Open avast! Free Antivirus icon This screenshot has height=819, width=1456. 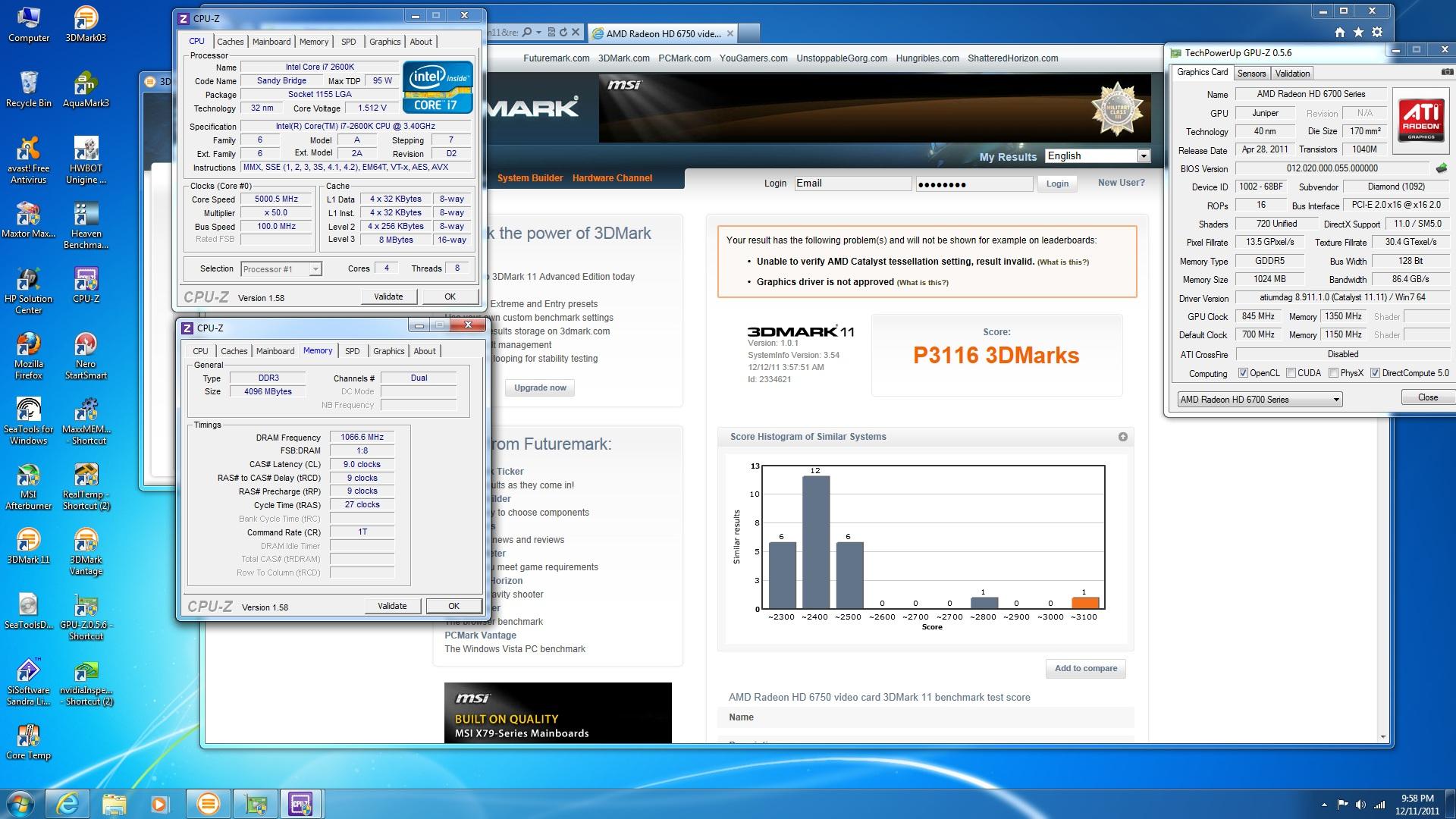[x=29, y=160]
